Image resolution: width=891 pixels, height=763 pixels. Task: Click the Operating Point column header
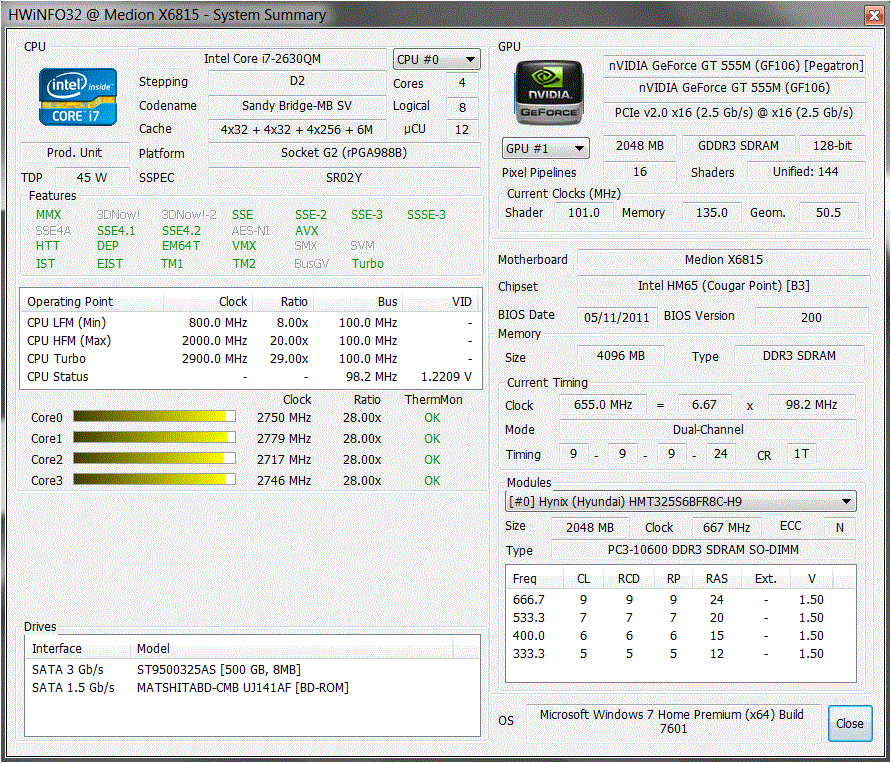tap(93, 301)
